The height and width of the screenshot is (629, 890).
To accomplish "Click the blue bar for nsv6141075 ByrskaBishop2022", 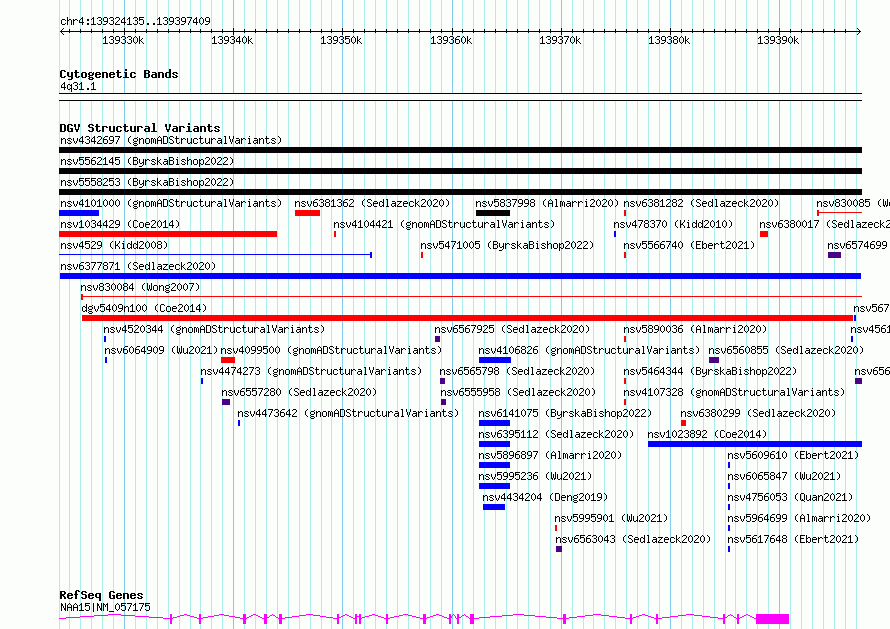I will point(494,423).
